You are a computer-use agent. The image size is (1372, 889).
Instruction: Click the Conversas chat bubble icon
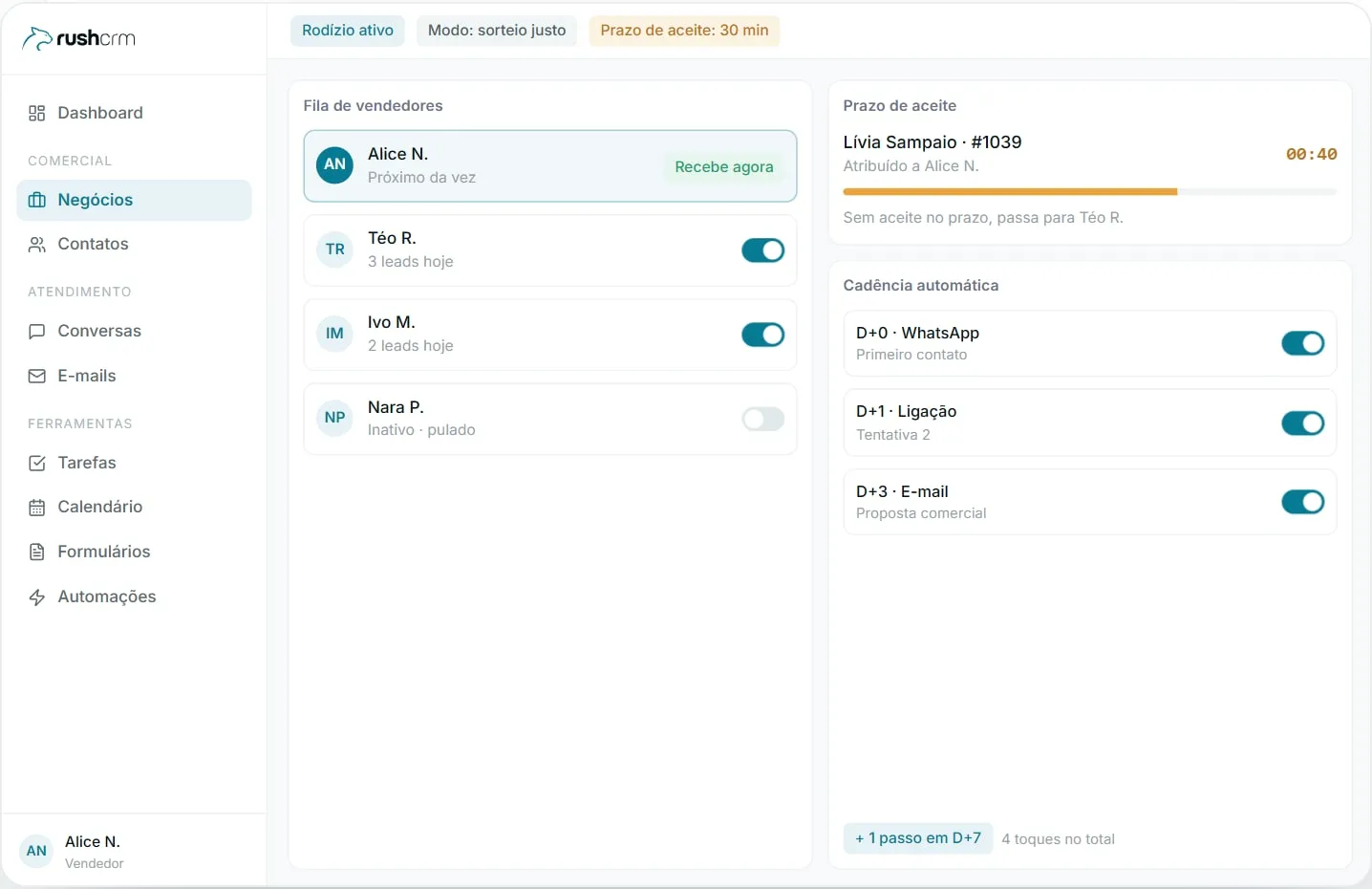click(37, 331)
